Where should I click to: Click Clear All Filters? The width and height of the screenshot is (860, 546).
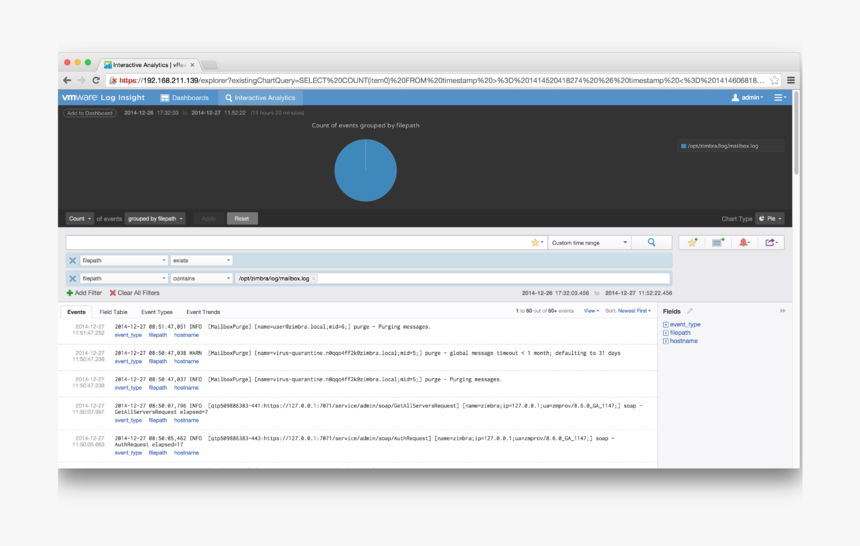(134, 293)
